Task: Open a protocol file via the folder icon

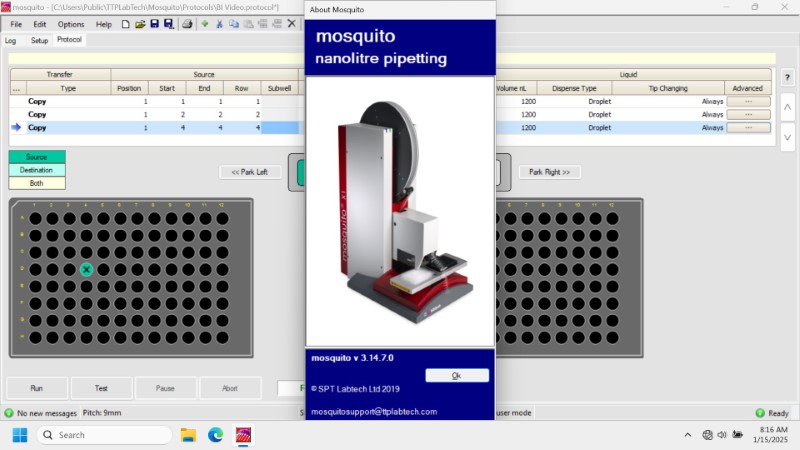Action: click(x=140, y=24)
